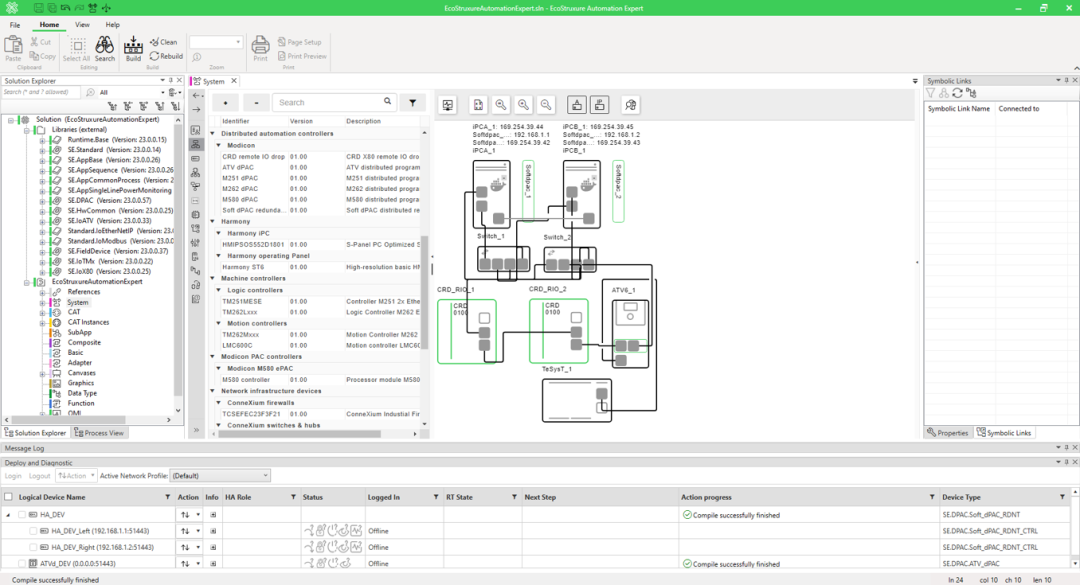The width and height of the screenshot is (1080, 585).
Task: Click the TeSysT_1 device block in diagram
Action: tap(577, 400)
